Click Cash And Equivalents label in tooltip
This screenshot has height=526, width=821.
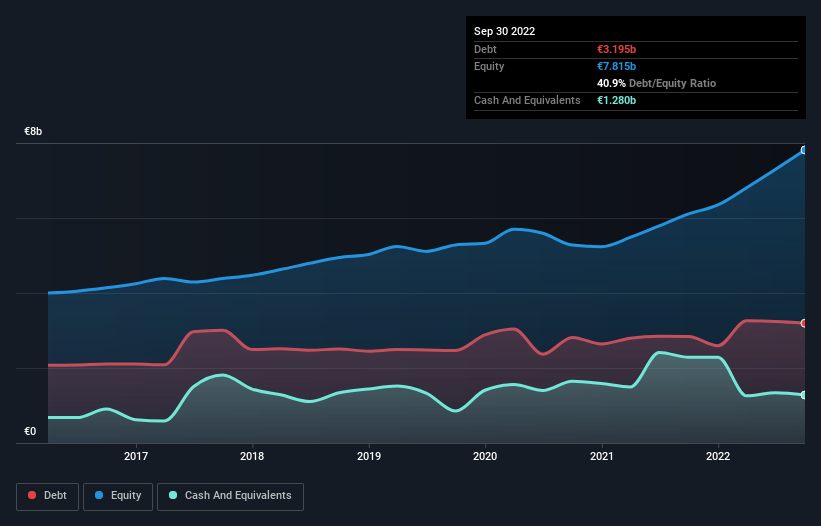pyautogui.click(x=527, y=100)
